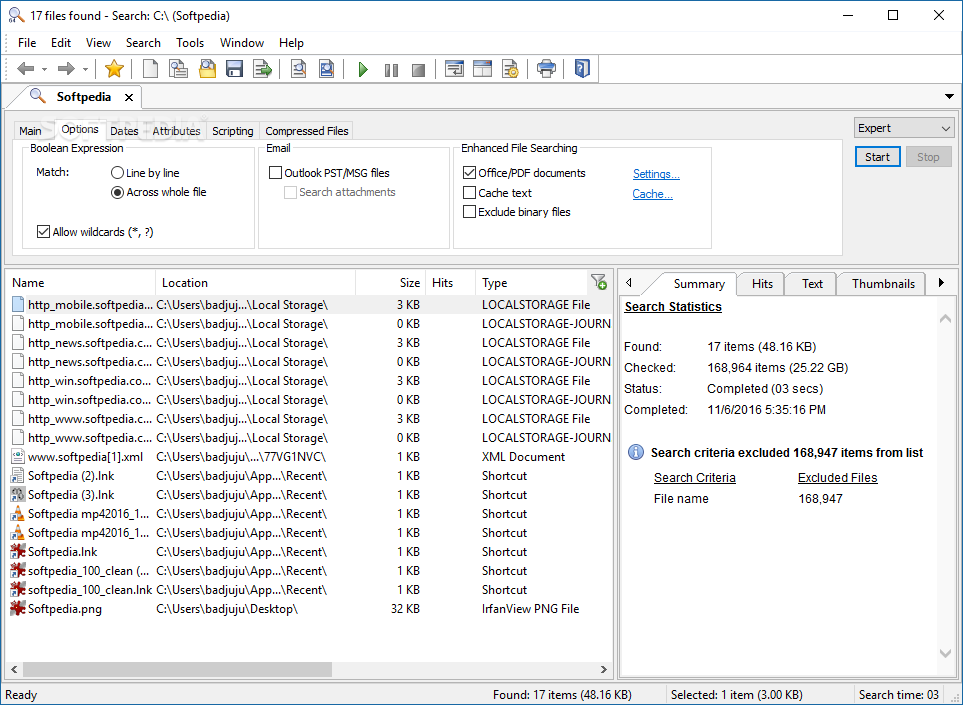Click the Excluded Files link
Viewport: 963px width, 705px height.
pyautogui.click(x=838, y=478)
